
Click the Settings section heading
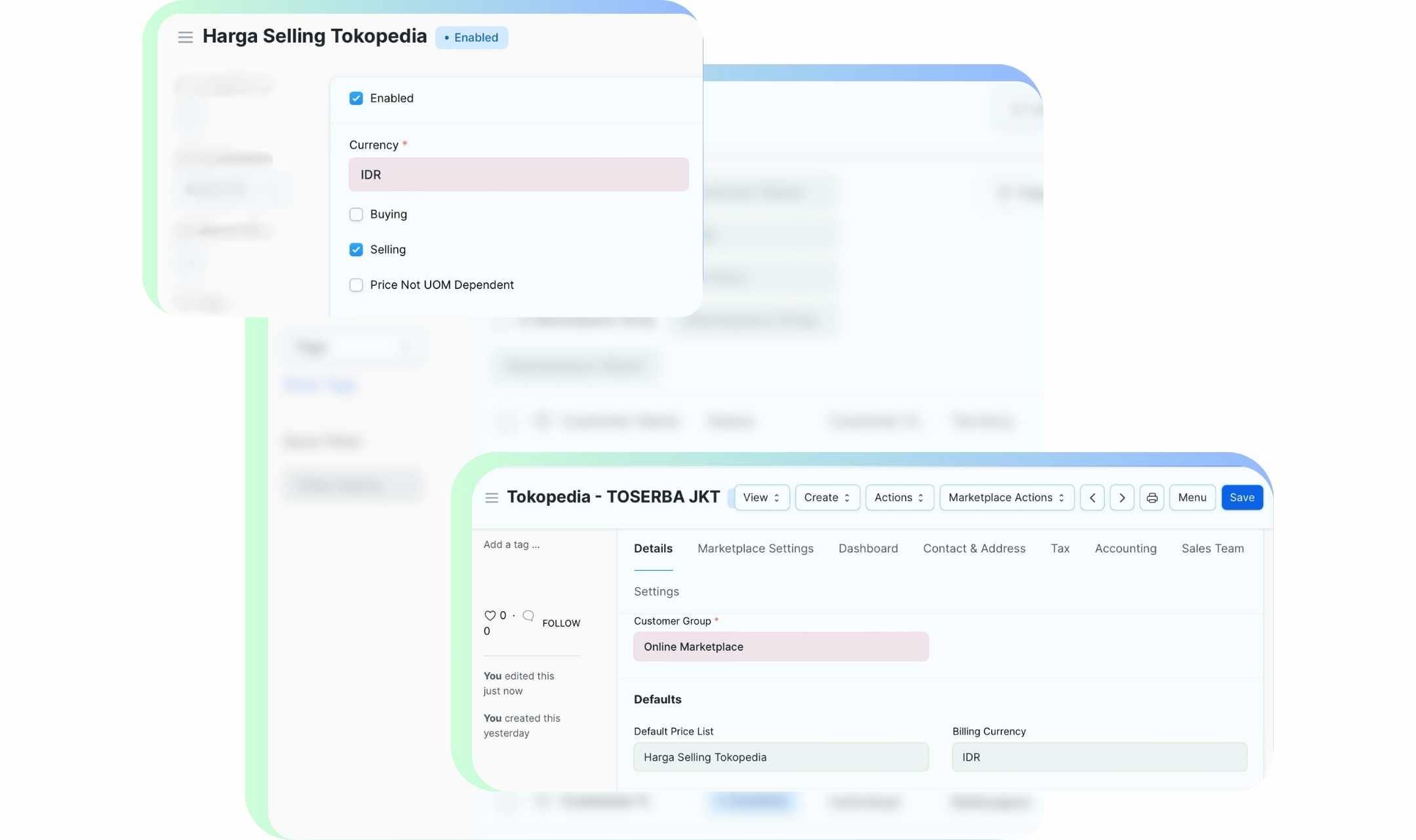(x=656, y=592)
